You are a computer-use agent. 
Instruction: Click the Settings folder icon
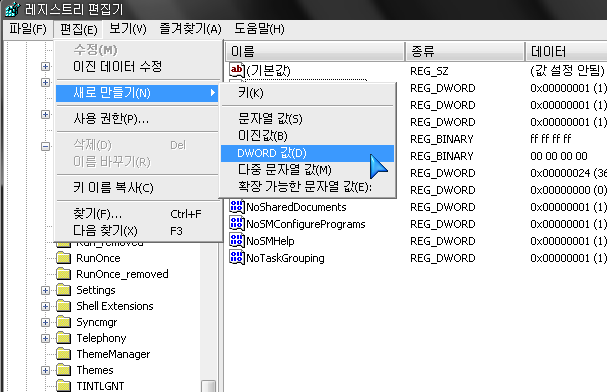pos(63,290)
